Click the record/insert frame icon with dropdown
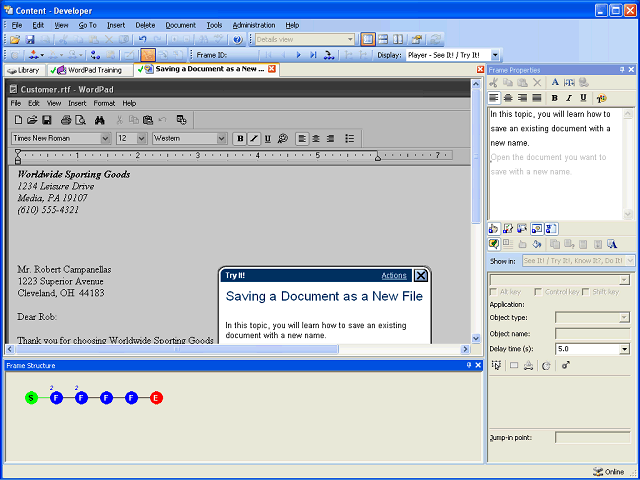Screen dimensions: 640x480 click(x=36, y=55)
